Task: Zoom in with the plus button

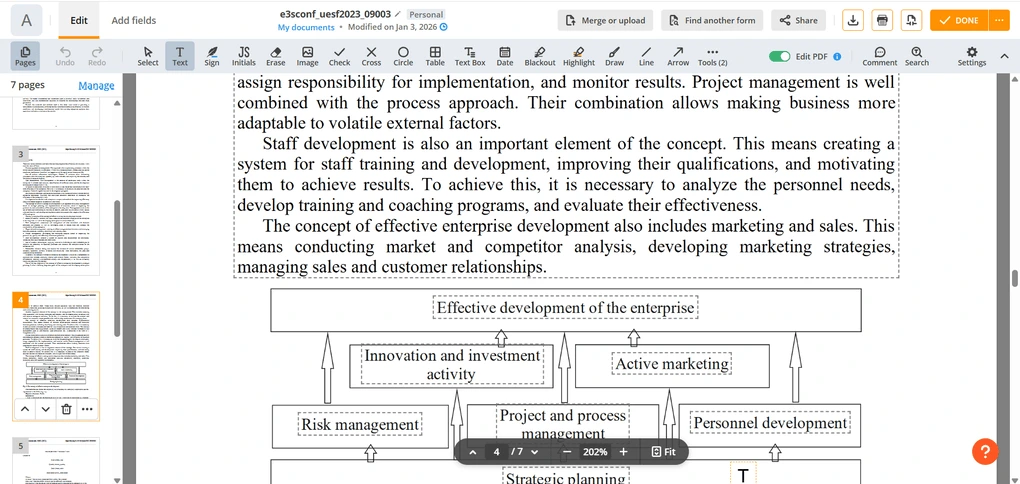Action: pos(623,451)
